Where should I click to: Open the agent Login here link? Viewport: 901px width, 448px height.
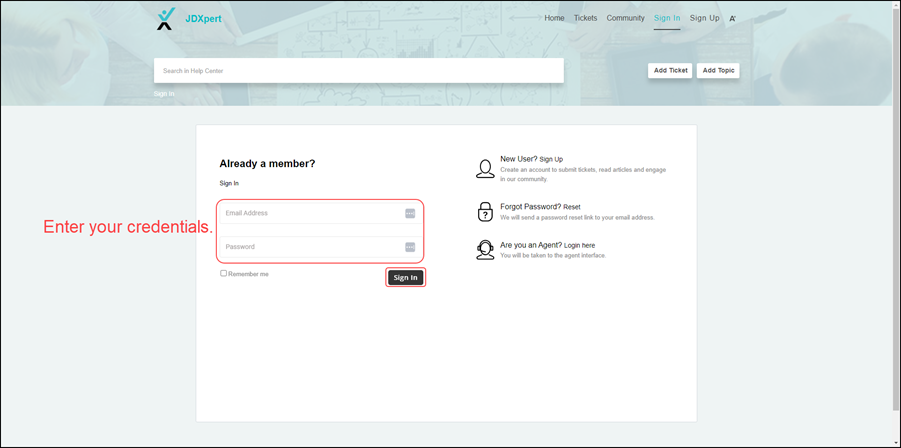579,245
